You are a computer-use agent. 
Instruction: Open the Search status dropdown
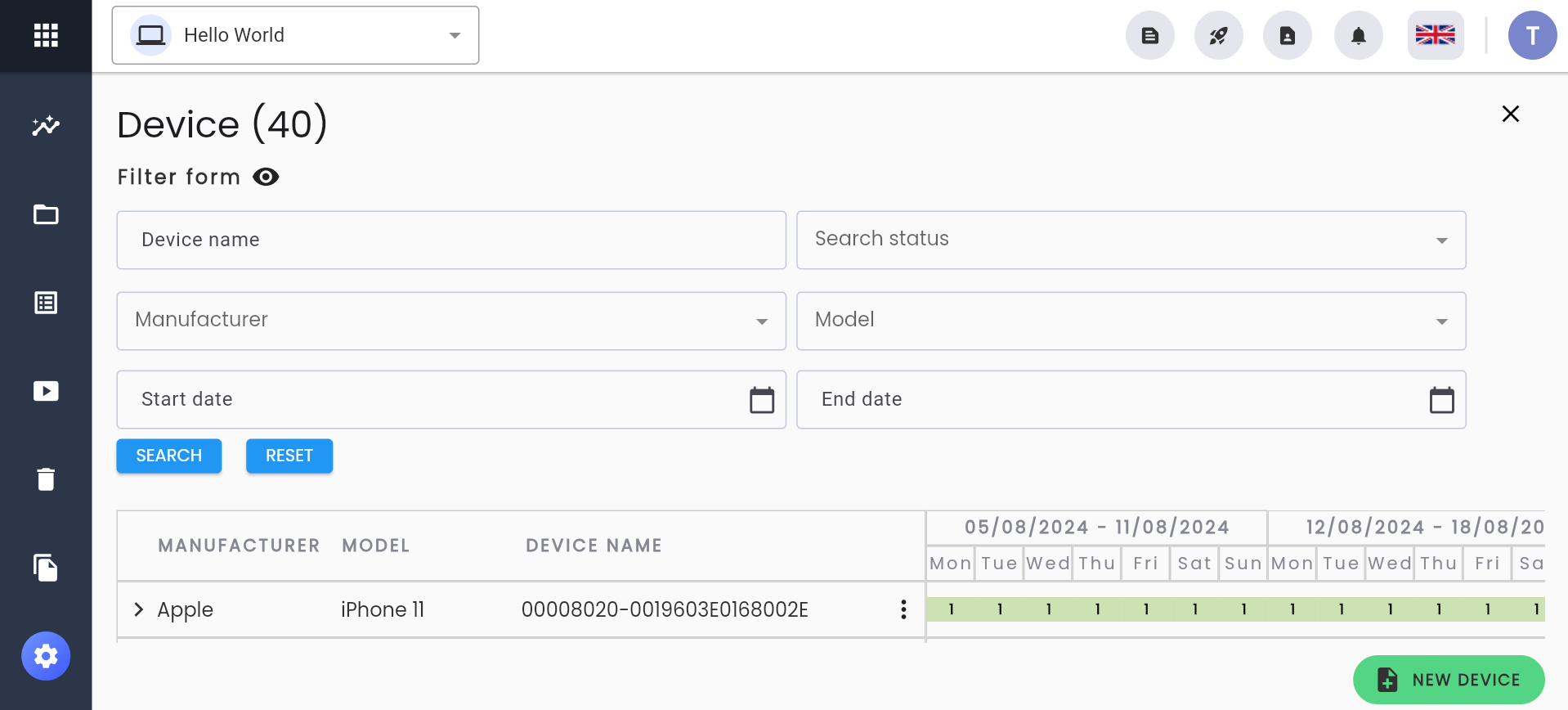(1131, 240)
